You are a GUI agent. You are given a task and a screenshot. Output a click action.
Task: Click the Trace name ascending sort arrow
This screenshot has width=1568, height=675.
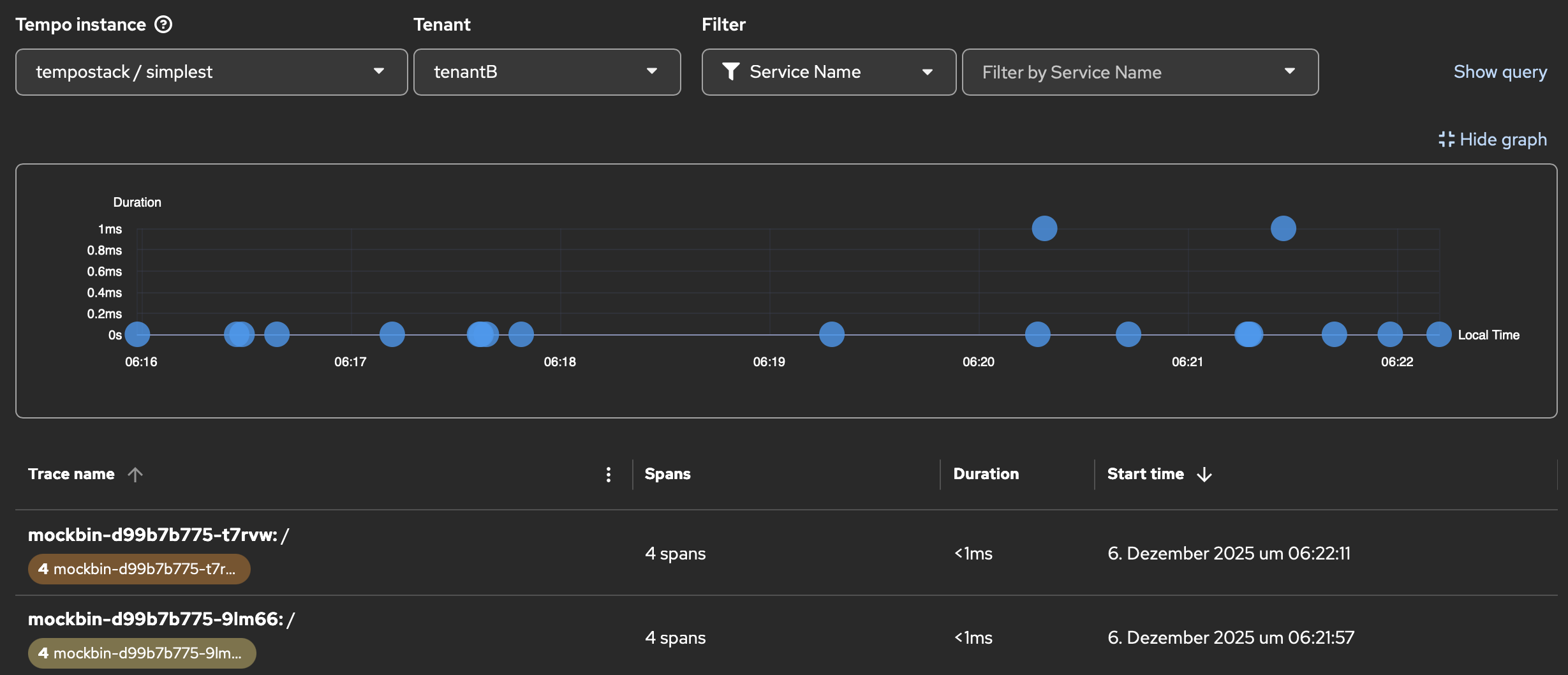135,474
